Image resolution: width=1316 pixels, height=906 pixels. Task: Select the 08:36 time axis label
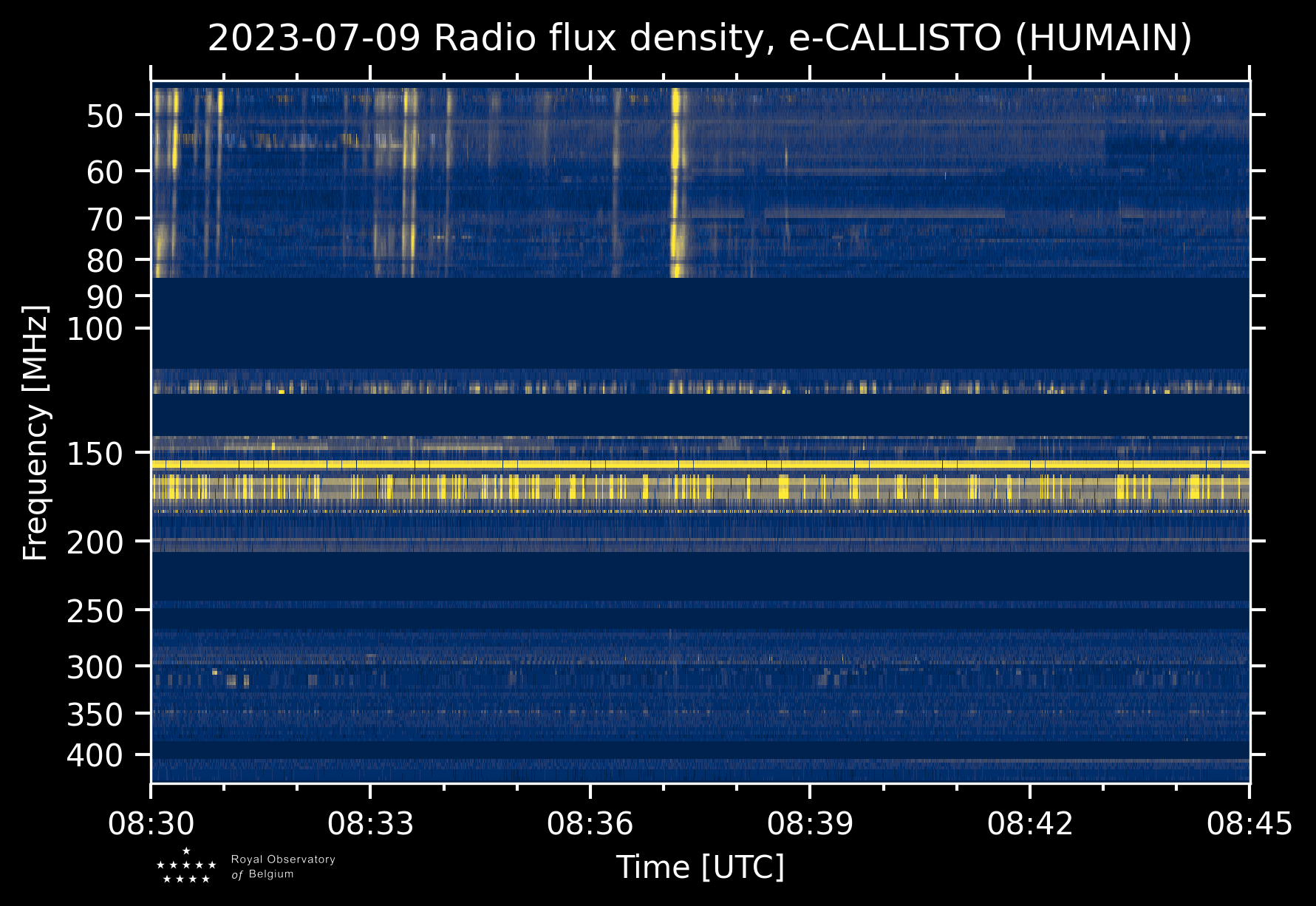pyautogui.click(x=590, y=823)
